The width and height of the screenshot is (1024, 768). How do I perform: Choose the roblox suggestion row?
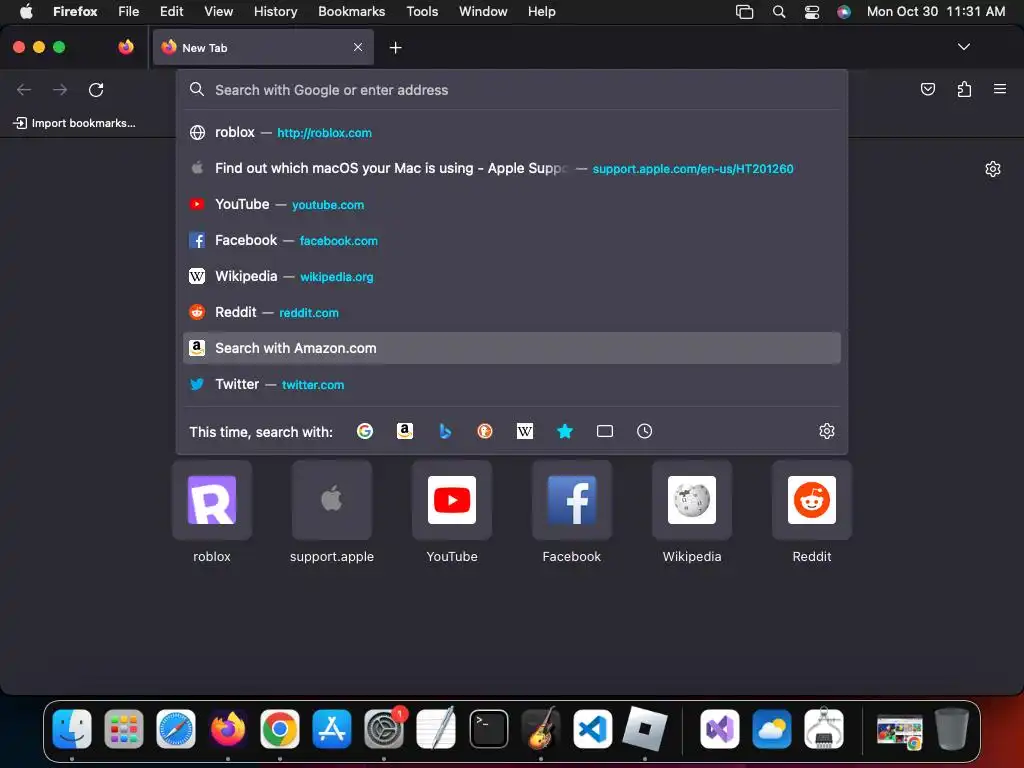point(512,133)
